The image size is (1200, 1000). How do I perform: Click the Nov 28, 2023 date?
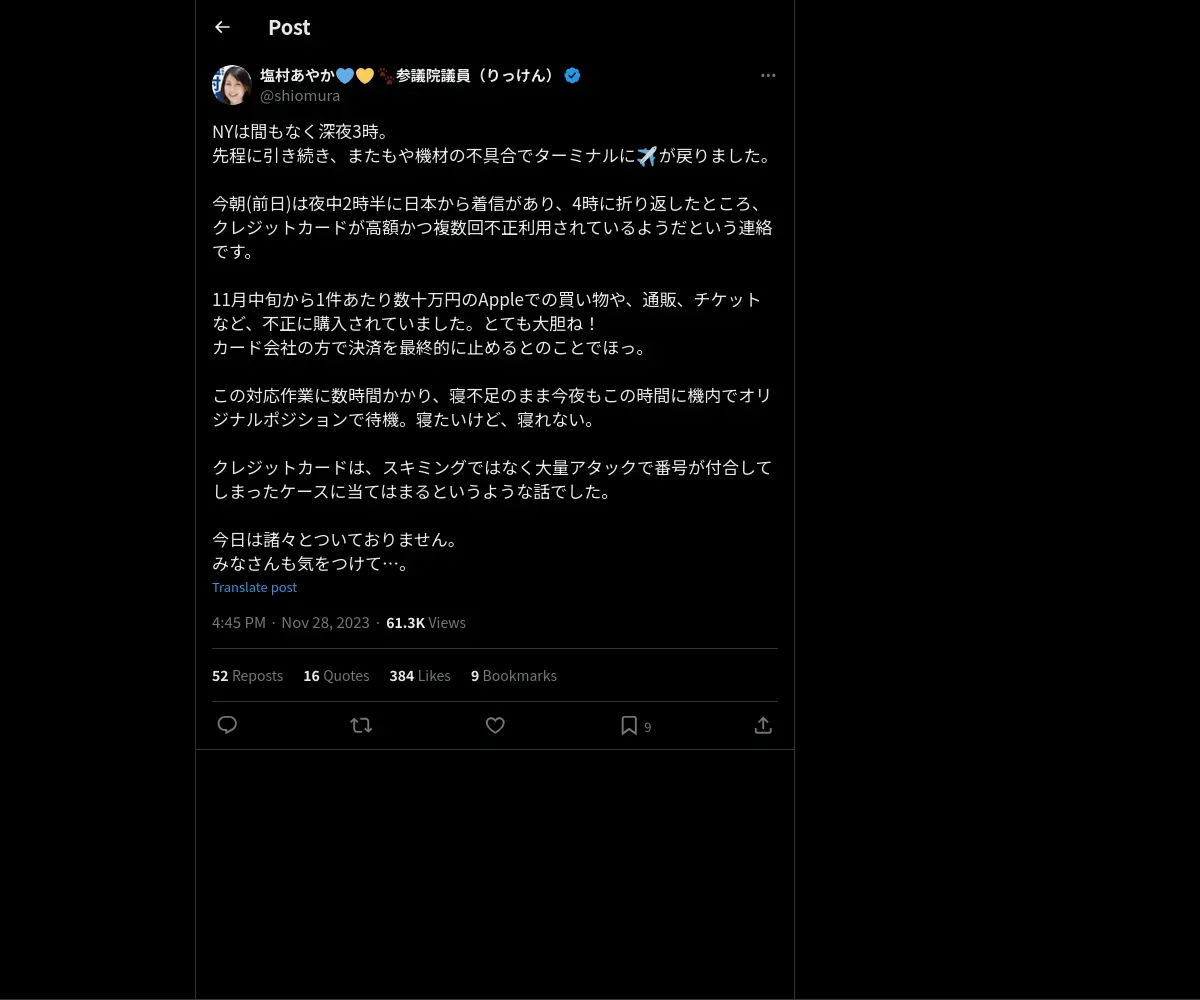(325, 623)
